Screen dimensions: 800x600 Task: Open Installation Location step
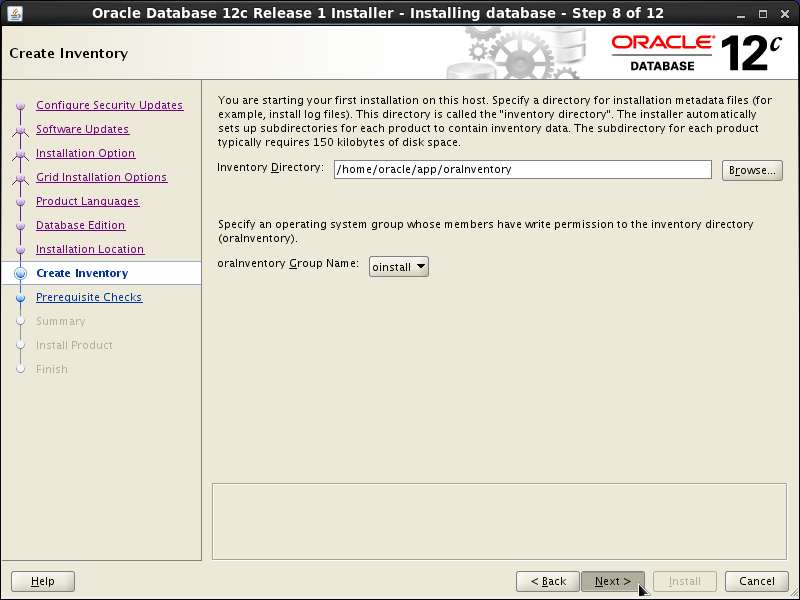click(90, 249)
